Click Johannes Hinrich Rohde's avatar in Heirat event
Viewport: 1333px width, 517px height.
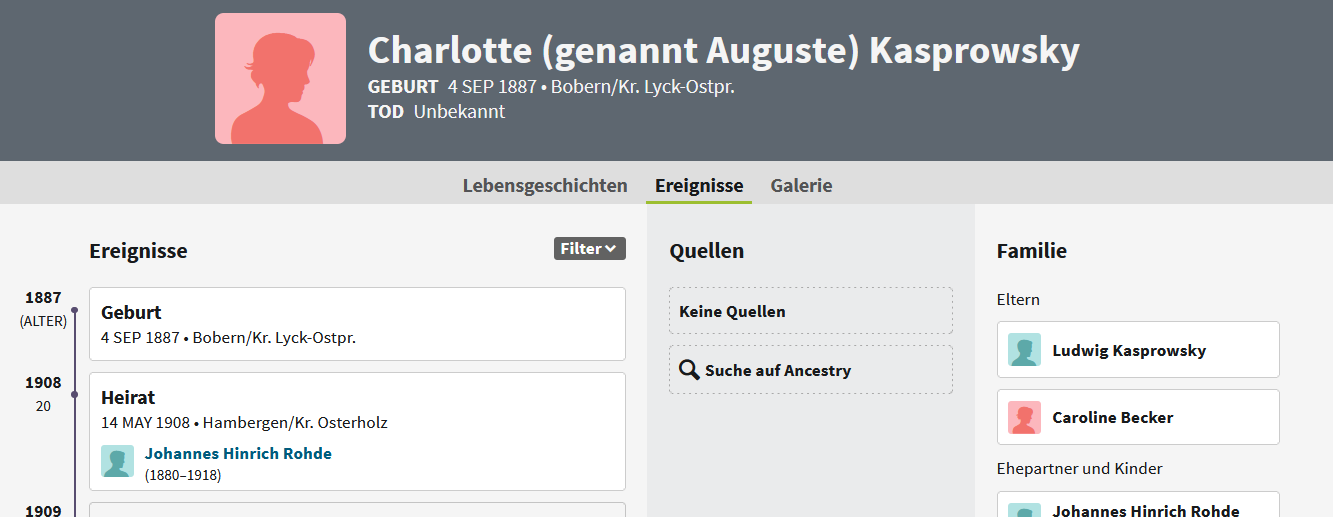(x=117, y=461)
